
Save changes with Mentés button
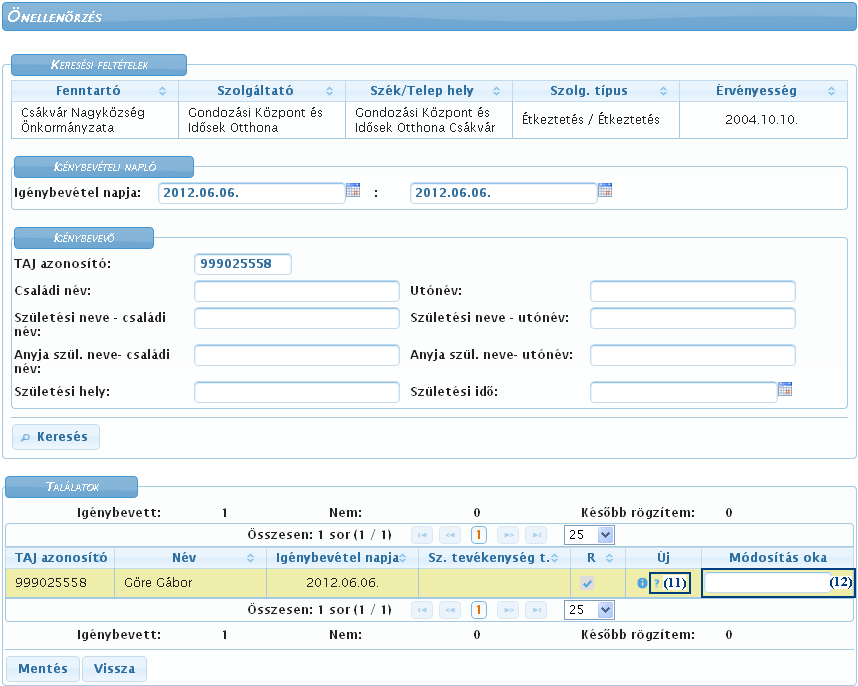43,668
